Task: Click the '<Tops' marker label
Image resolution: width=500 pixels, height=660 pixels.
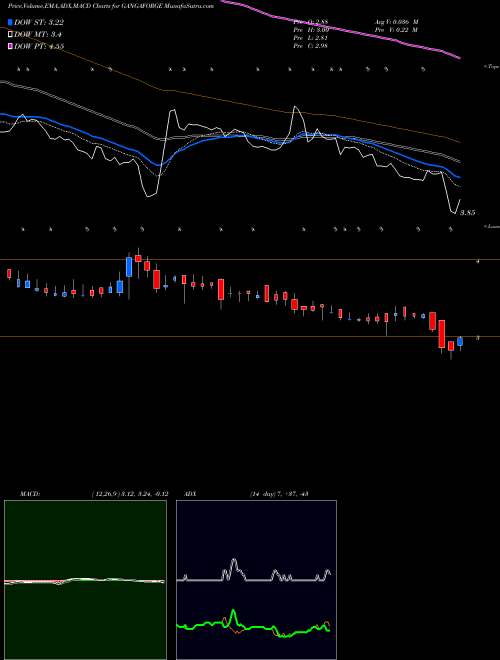Action: [x=491, y=67]
